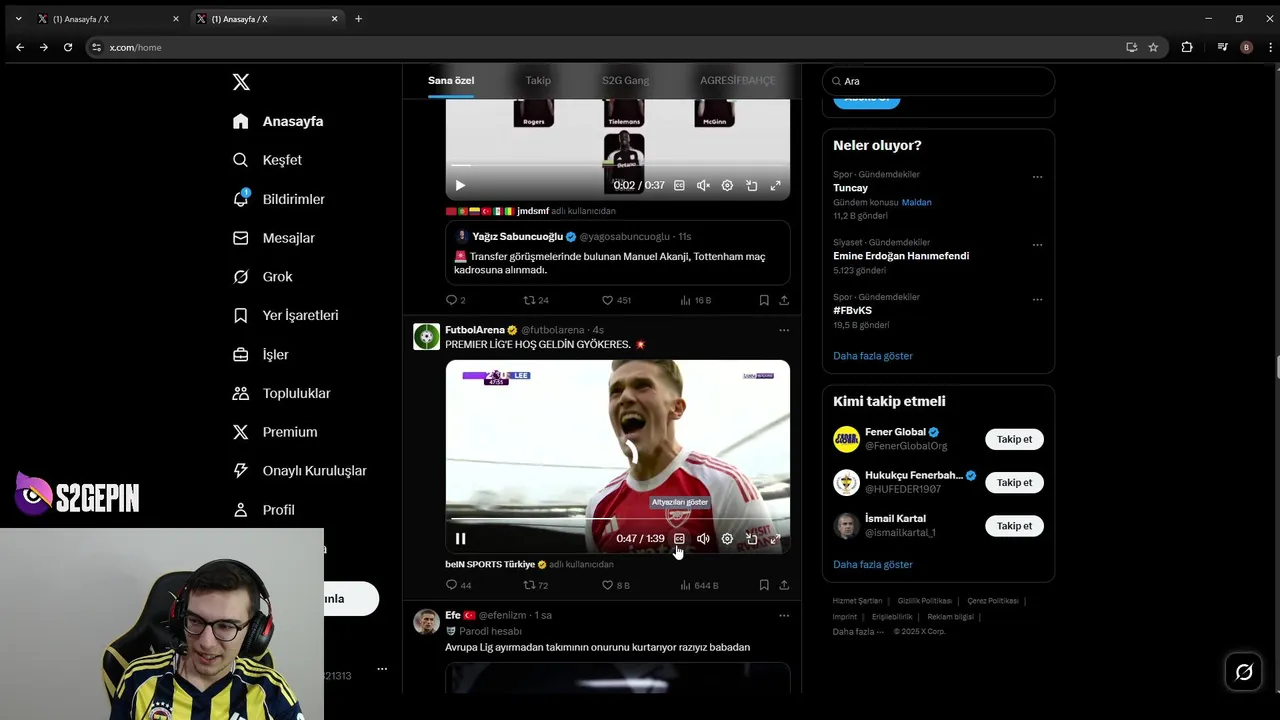
Task: Show more trends via Daha fazla göster
Action: coord(873,356)
